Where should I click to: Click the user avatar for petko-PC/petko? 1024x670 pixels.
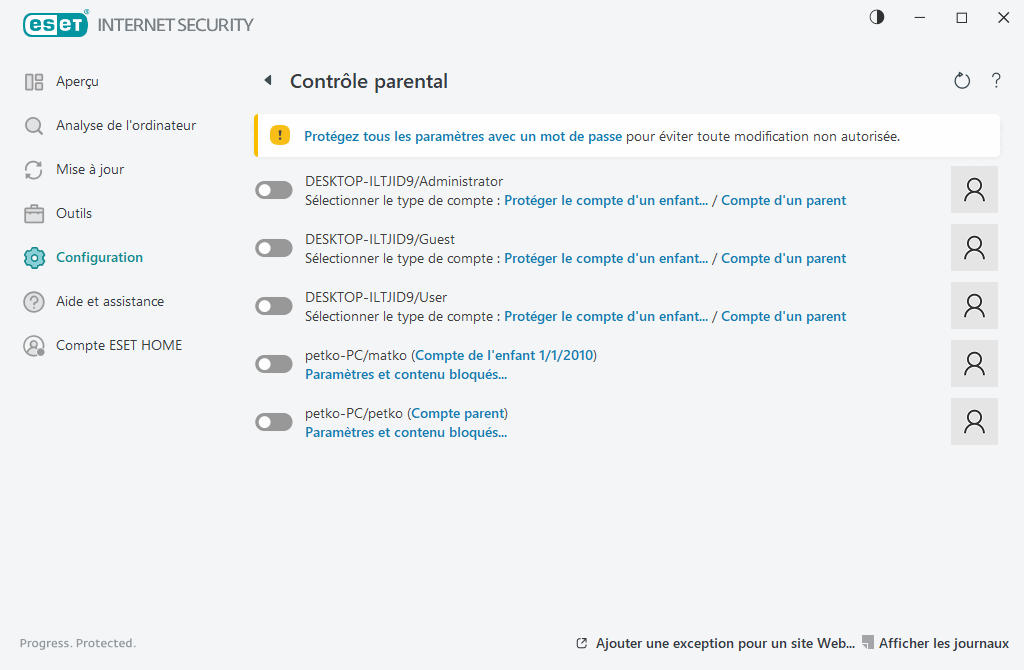973,421
